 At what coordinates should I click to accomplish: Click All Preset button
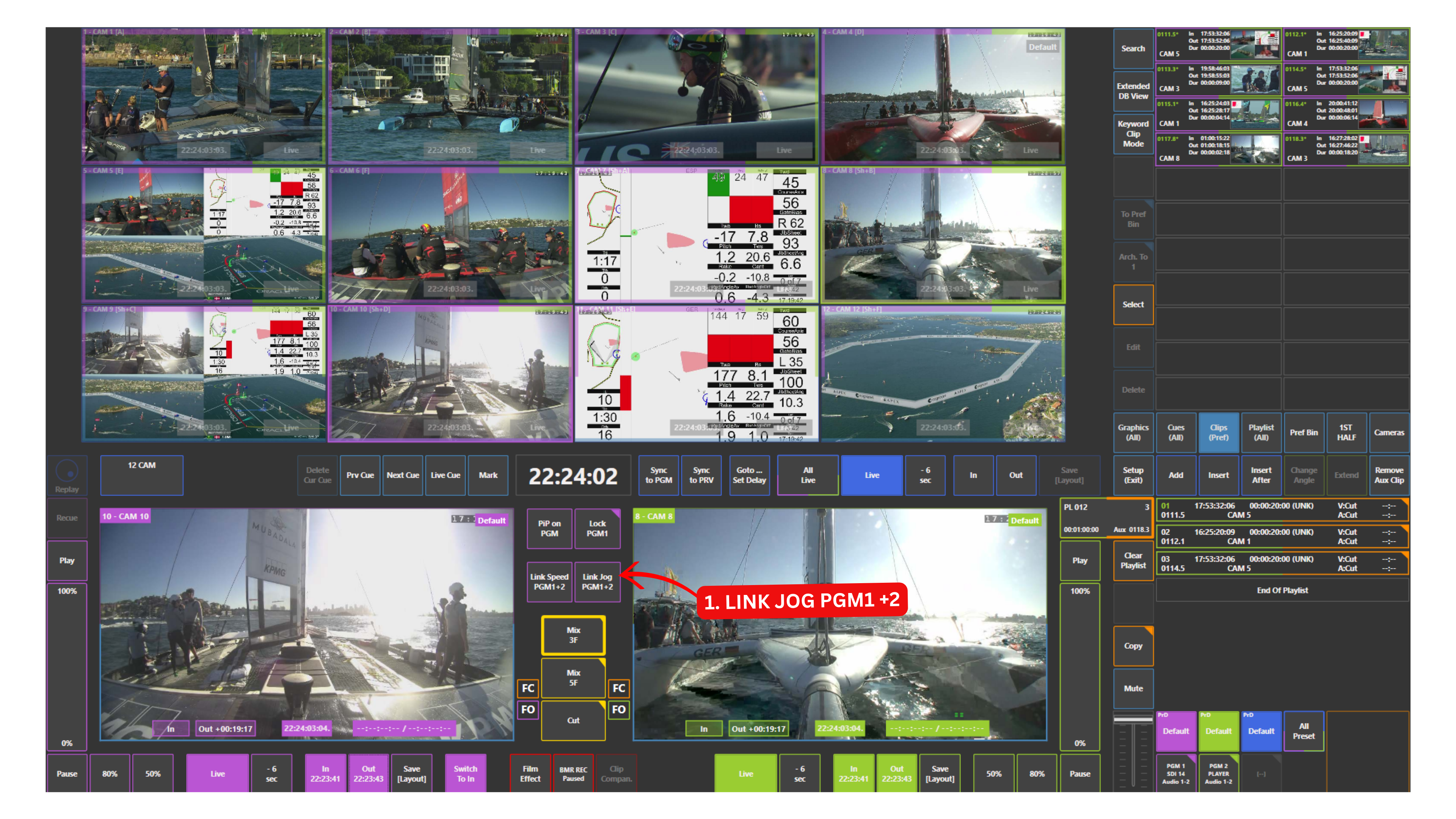point(1304,731)
